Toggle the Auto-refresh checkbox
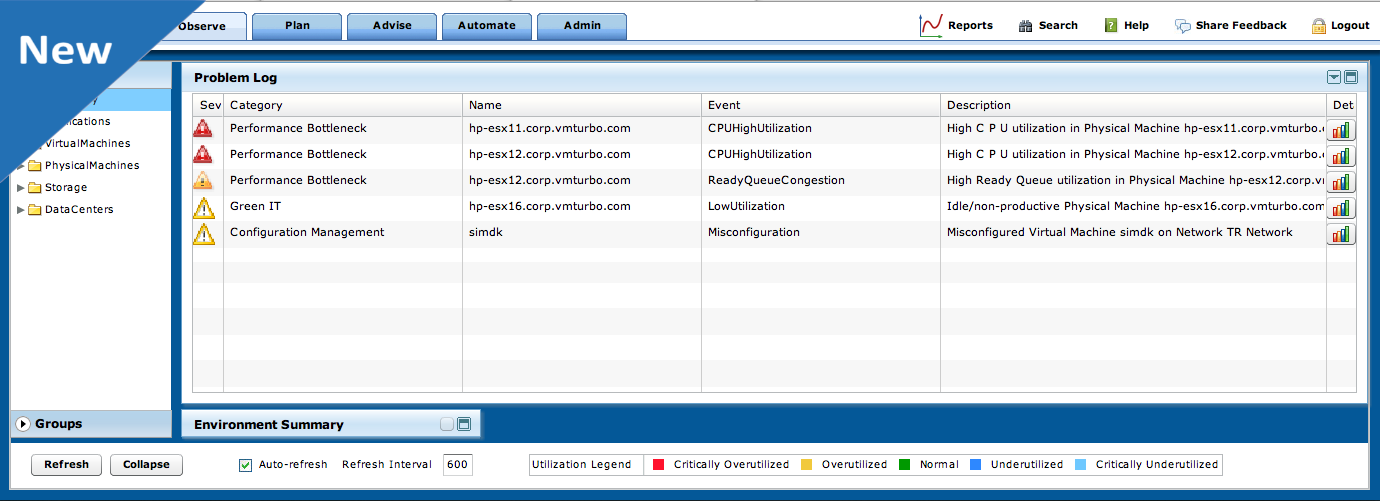Screen dimensions: 1380x501 pyautogui.click(x=245, y=465)
